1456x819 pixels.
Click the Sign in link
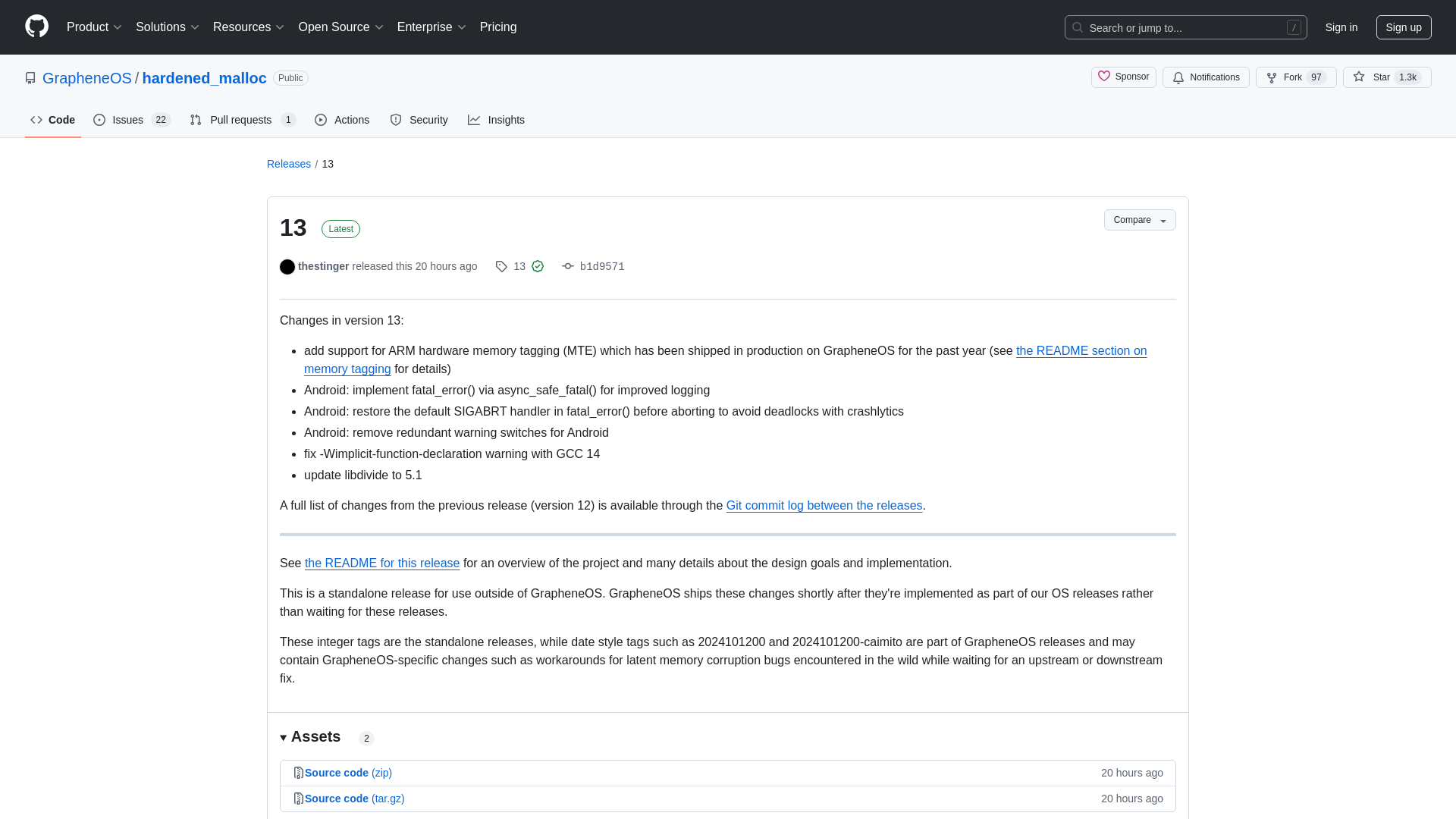click(x=1341, y=27)
